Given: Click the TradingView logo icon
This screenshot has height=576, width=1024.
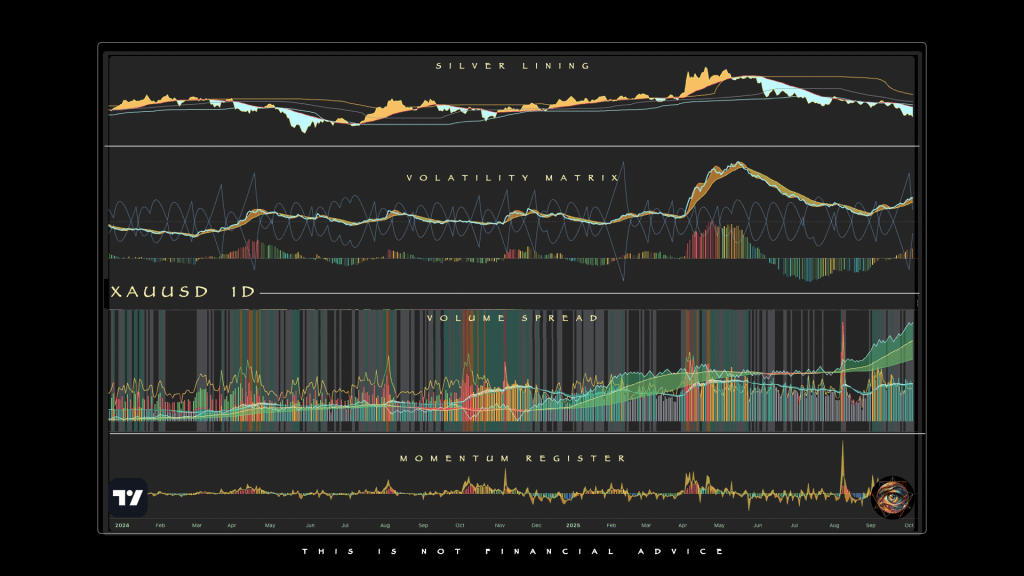Looking at the screenshot, I should (128, 498).
